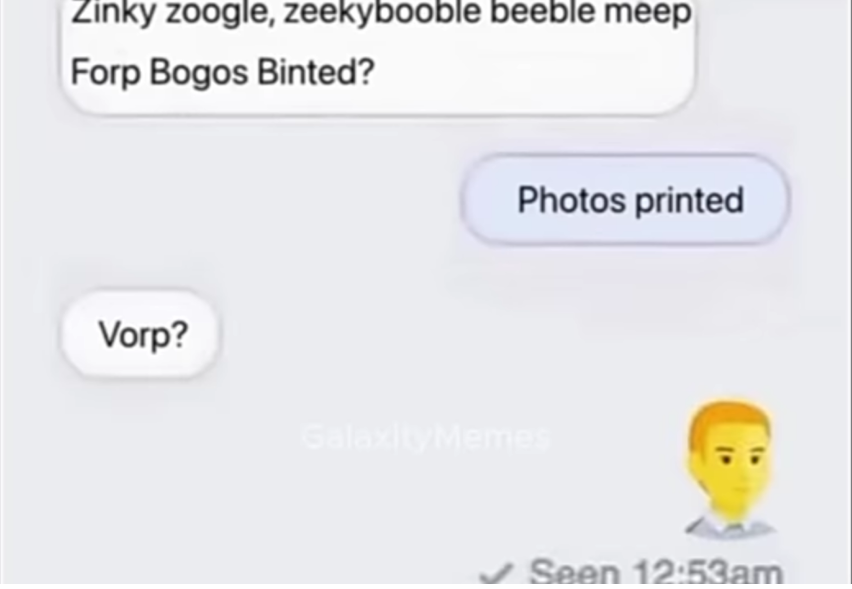The width and height of the screenshot is (852, 589).
Task: Click the question mark after Vorp
Action: (x=179, y=334)
